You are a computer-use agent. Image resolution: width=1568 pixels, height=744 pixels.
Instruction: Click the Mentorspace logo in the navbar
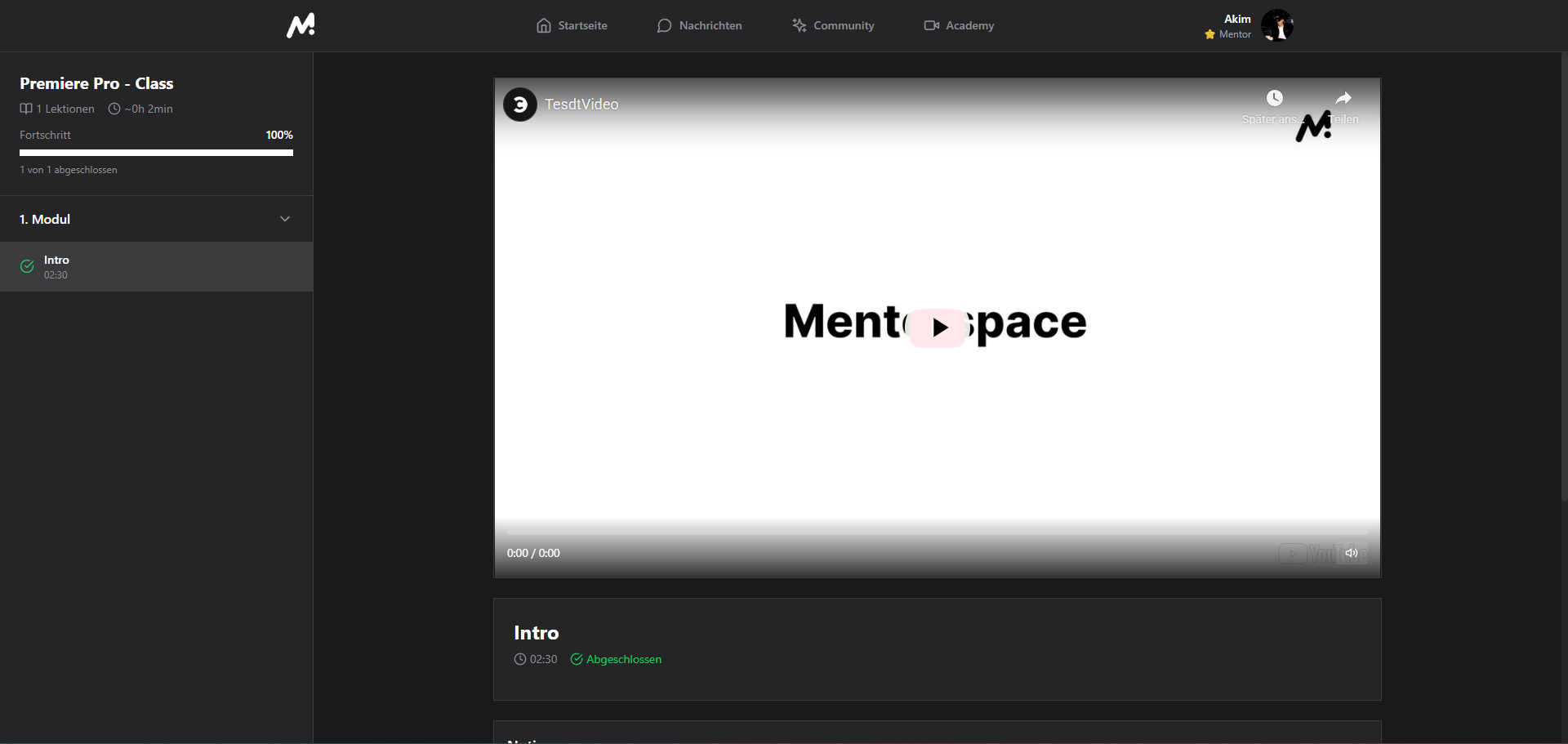(301, 25)
